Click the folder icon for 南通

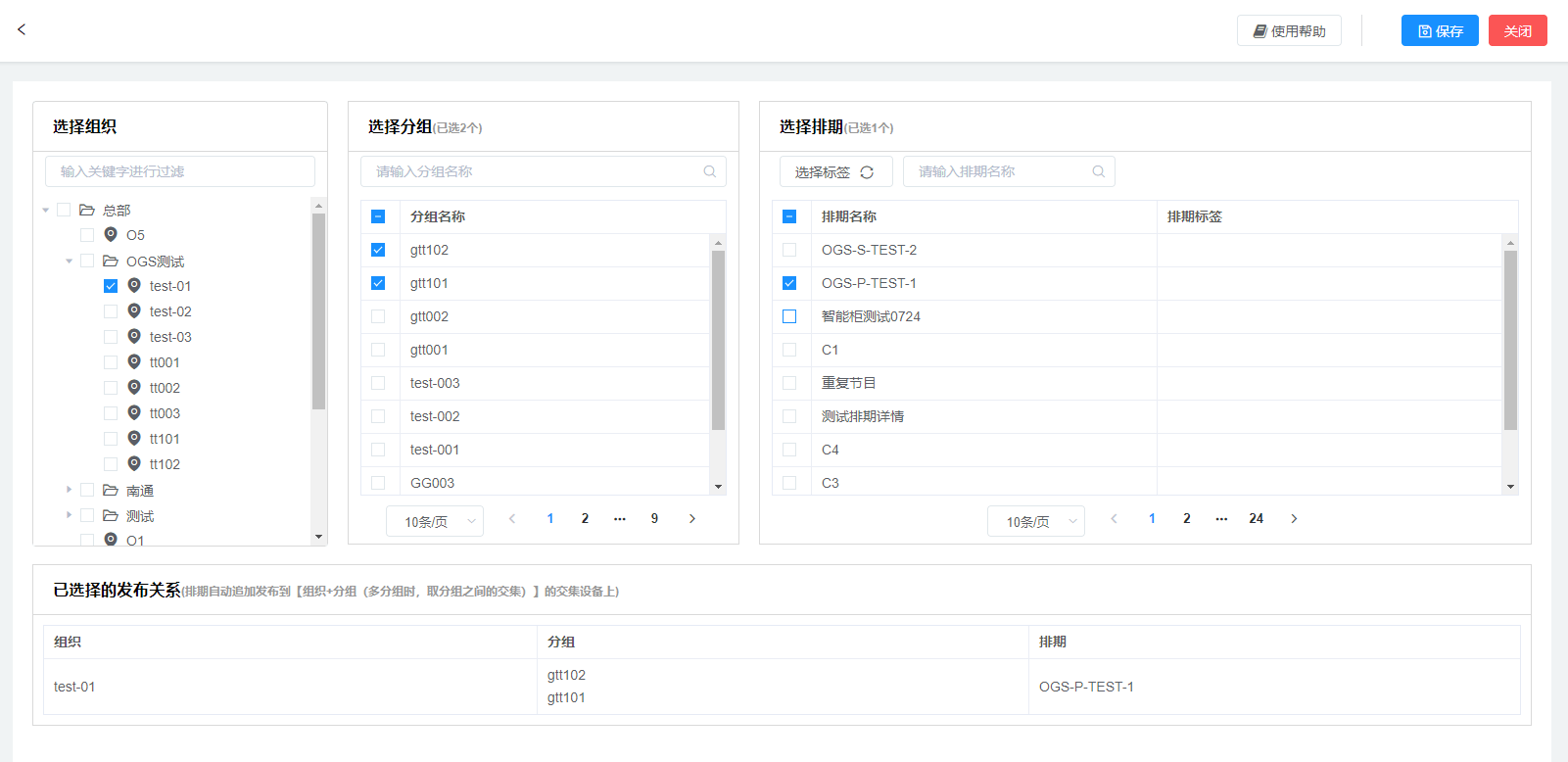(111, 490)
